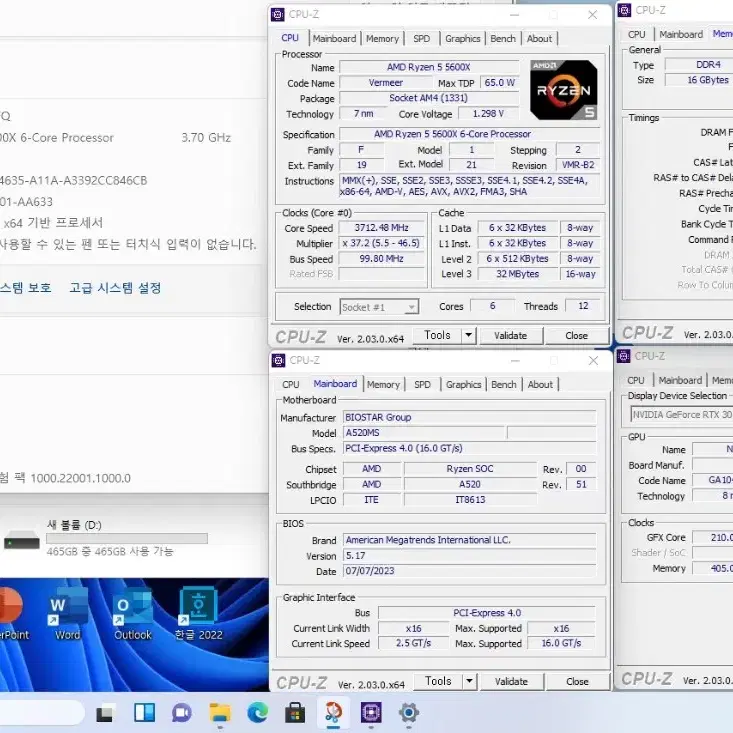Click motherboard model A520MS field
733x733 pixels.
[x=424, y=433]
